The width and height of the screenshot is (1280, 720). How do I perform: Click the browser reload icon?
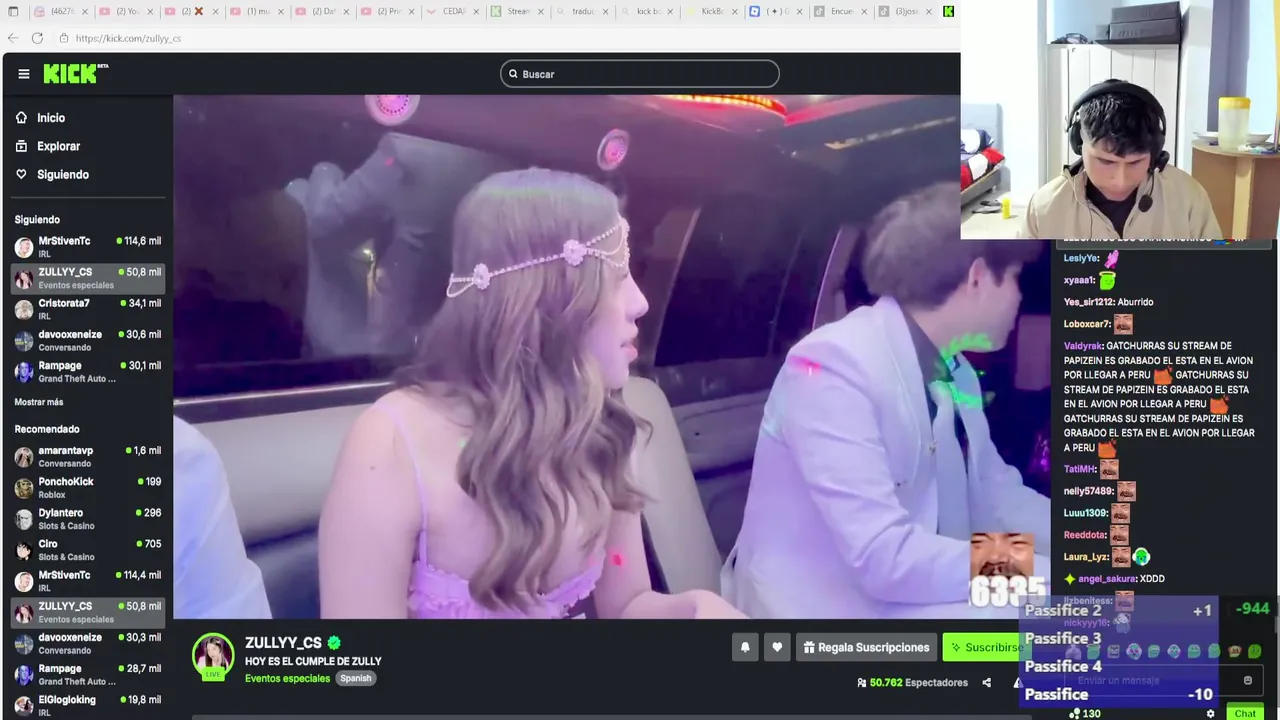pos(37,38)
